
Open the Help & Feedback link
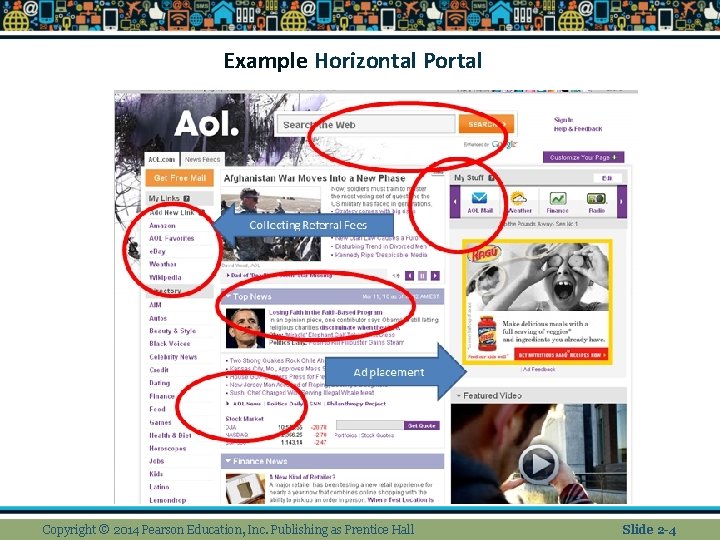(x=578, y=129)
